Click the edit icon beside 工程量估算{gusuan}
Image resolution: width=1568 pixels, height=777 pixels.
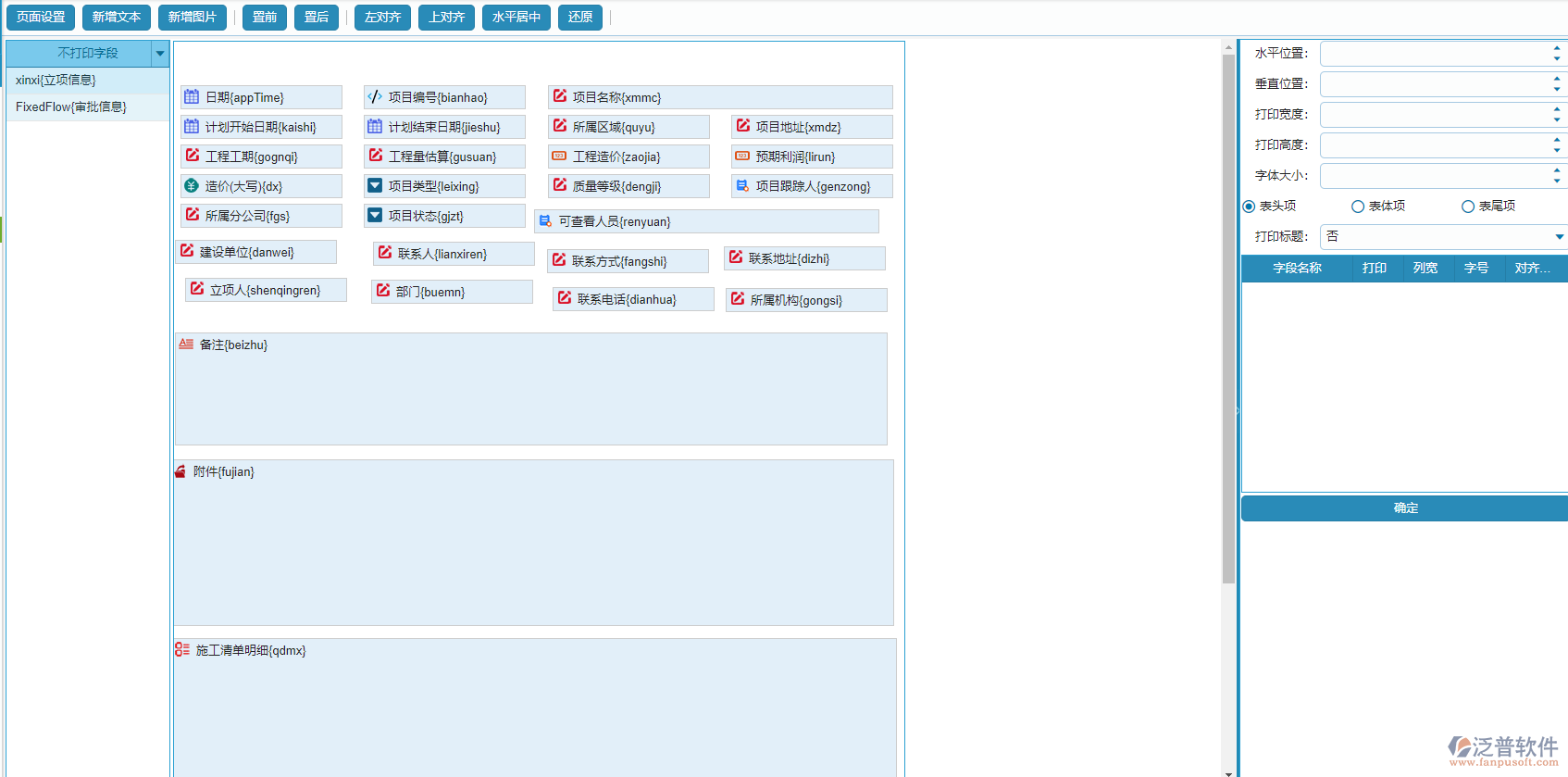(x=376, y=155)
